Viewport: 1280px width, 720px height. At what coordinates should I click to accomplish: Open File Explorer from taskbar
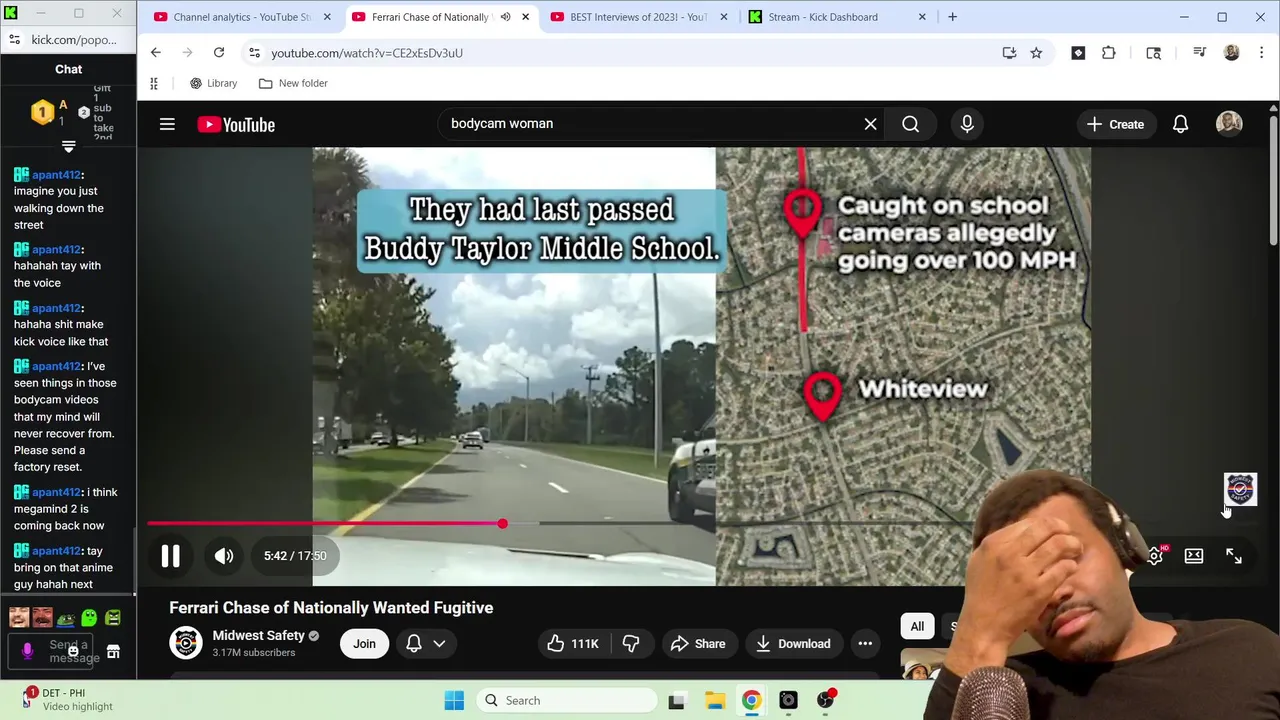[x=714, y=700]
